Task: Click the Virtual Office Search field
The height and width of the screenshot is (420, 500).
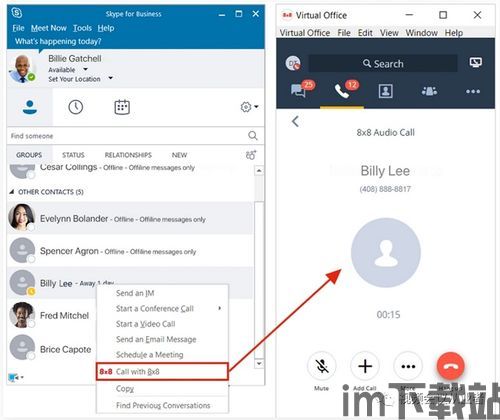Action: [x=383, y=63]
